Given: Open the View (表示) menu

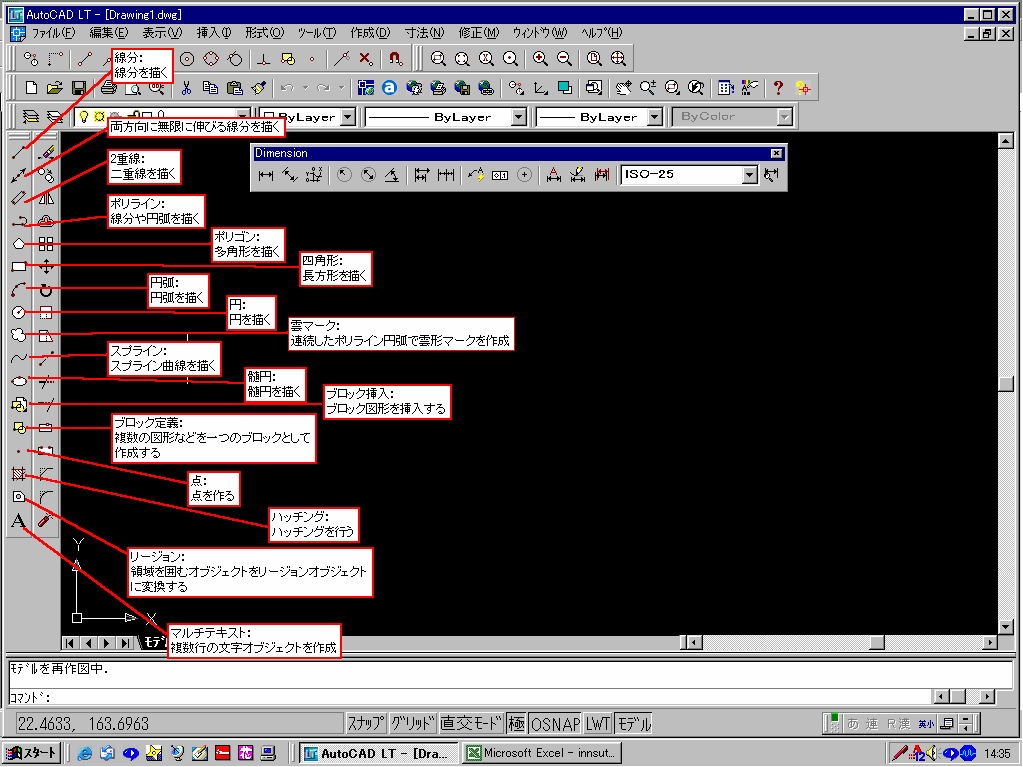Looking at the screenshot, I should click(x=162, y=33).
